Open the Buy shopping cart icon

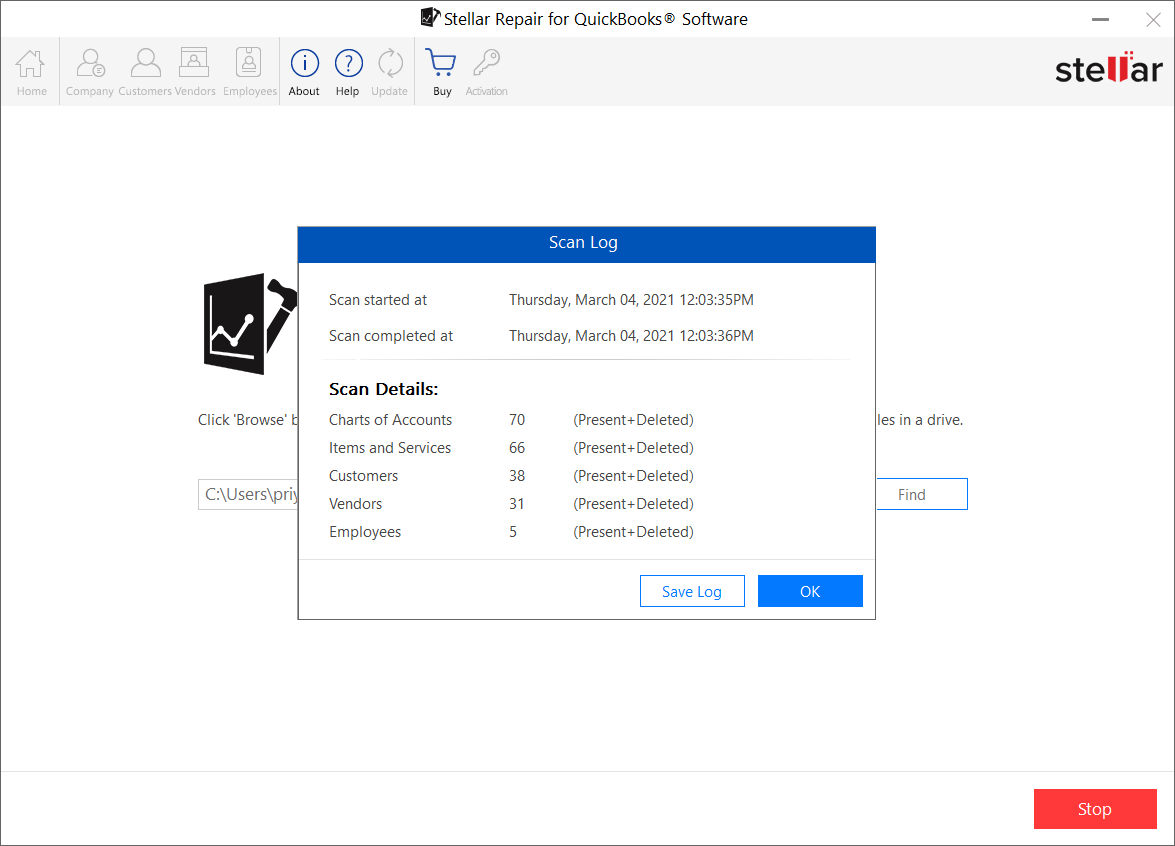click(x=441, y=72)
